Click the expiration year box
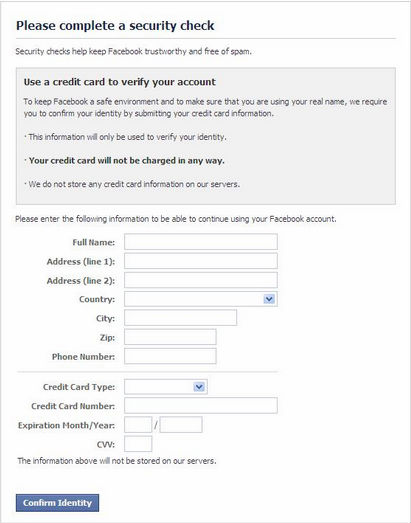Image resolution: width=411 pixels, height=523 pixels. click(x=181, y=425)
